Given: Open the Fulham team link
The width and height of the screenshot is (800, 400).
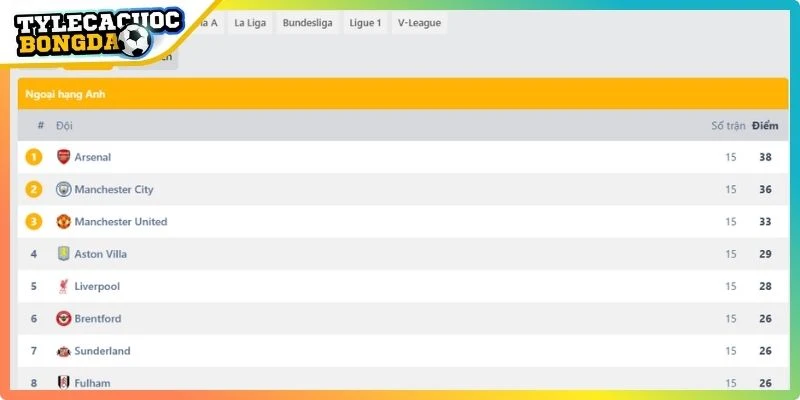Looking at the screenshot, I should pos(92,383).
